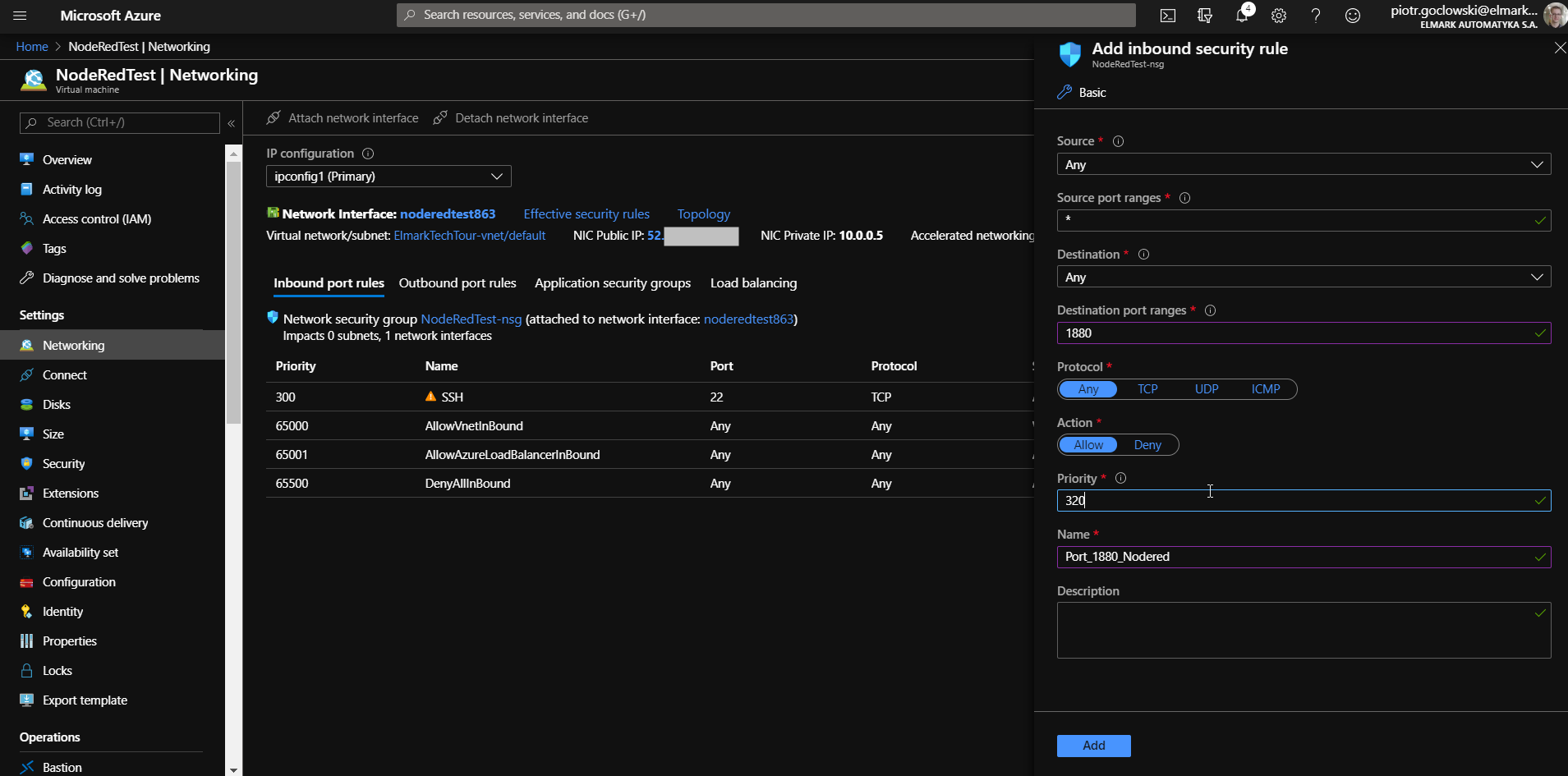Focus the top resource search box

click(x=766, y=15)
